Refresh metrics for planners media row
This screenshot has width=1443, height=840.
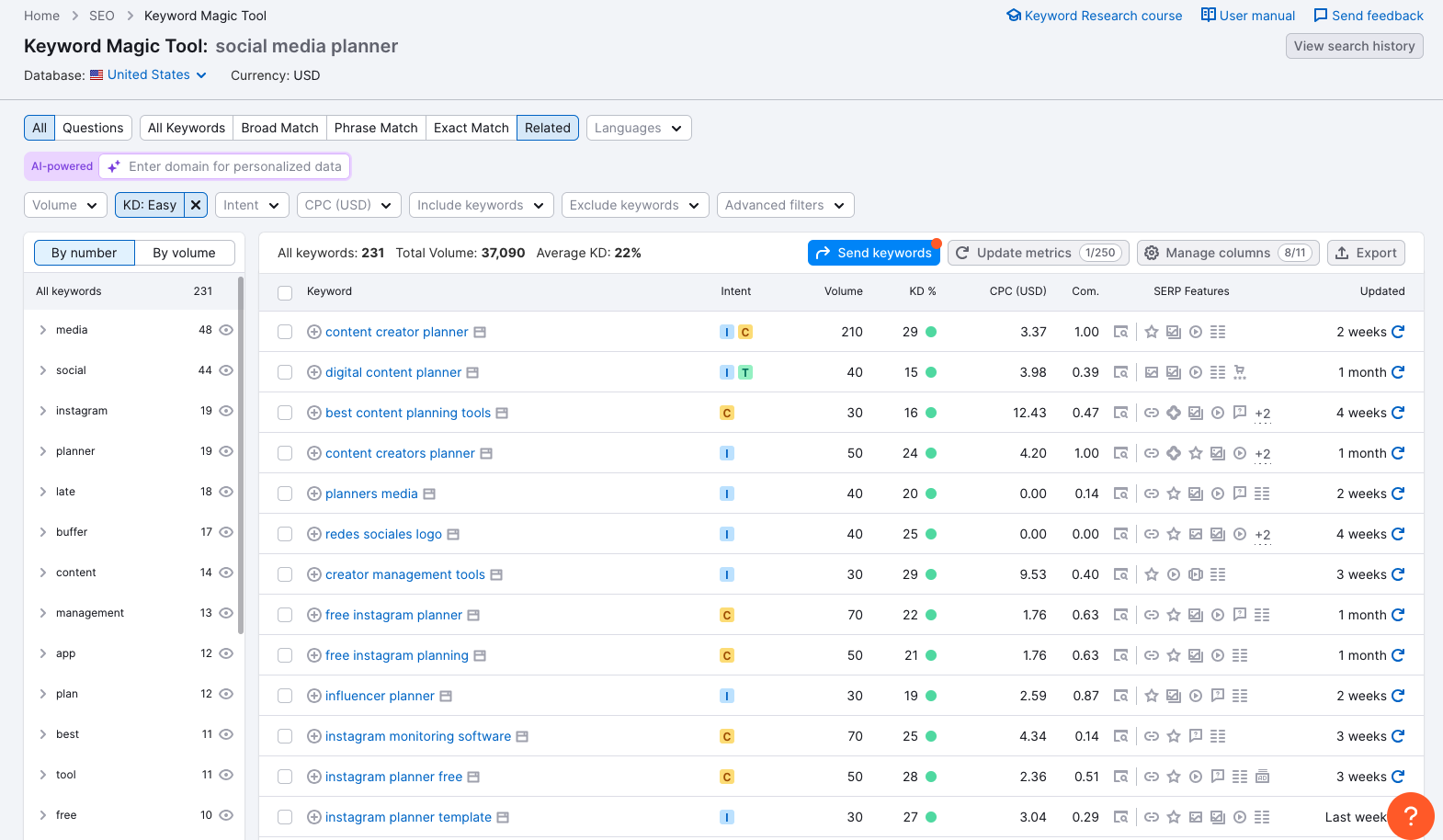click(1398, 494)
